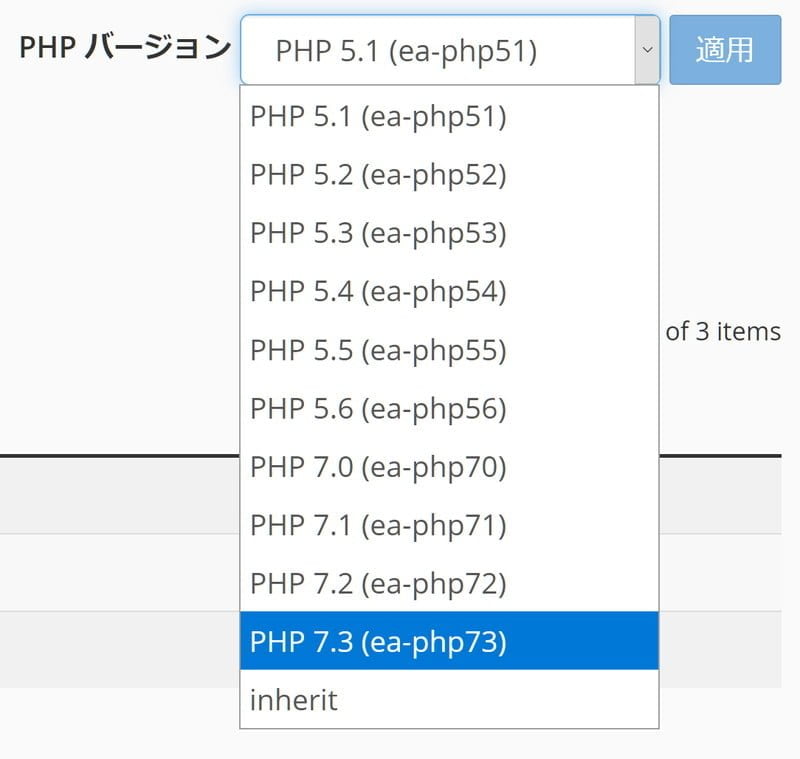Click the PHP バージョン label
The image size is (800, 759).
tap(125, 47)
